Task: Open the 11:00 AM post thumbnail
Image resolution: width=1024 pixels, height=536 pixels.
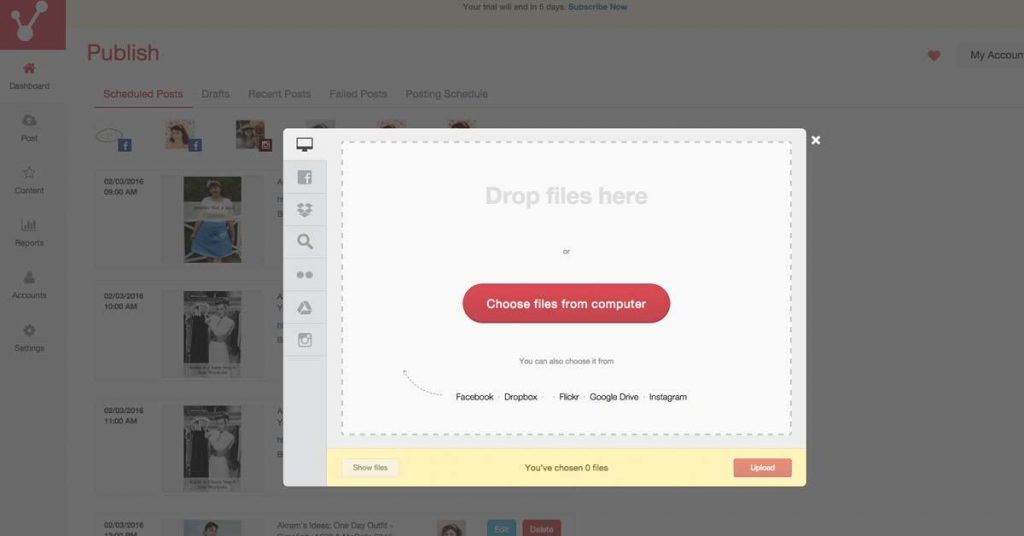Action: tap(212, 449)
